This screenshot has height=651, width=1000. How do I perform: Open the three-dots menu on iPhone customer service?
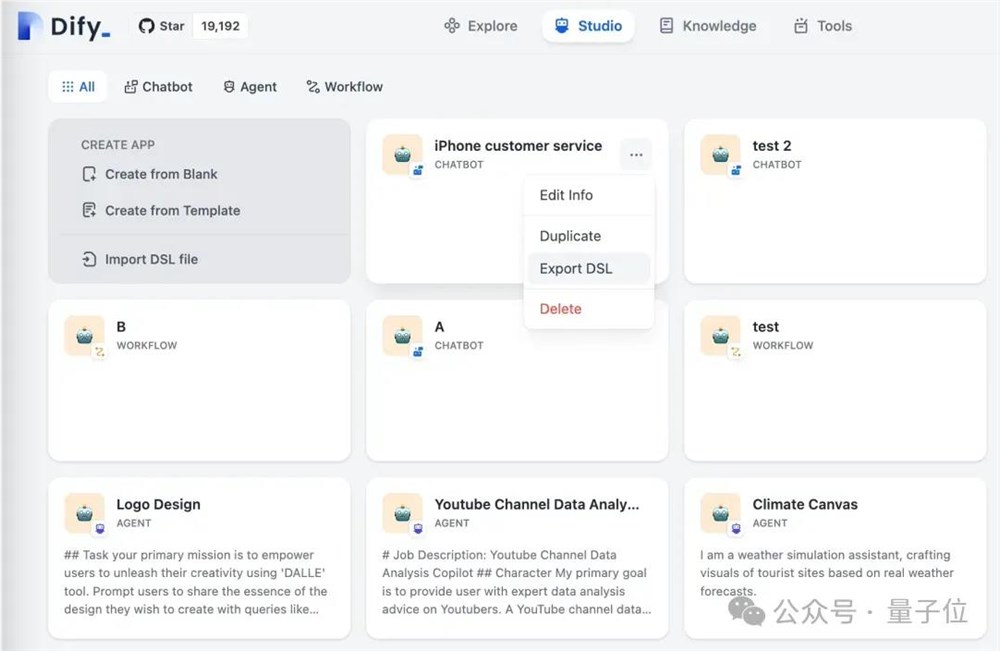point(636,154)
